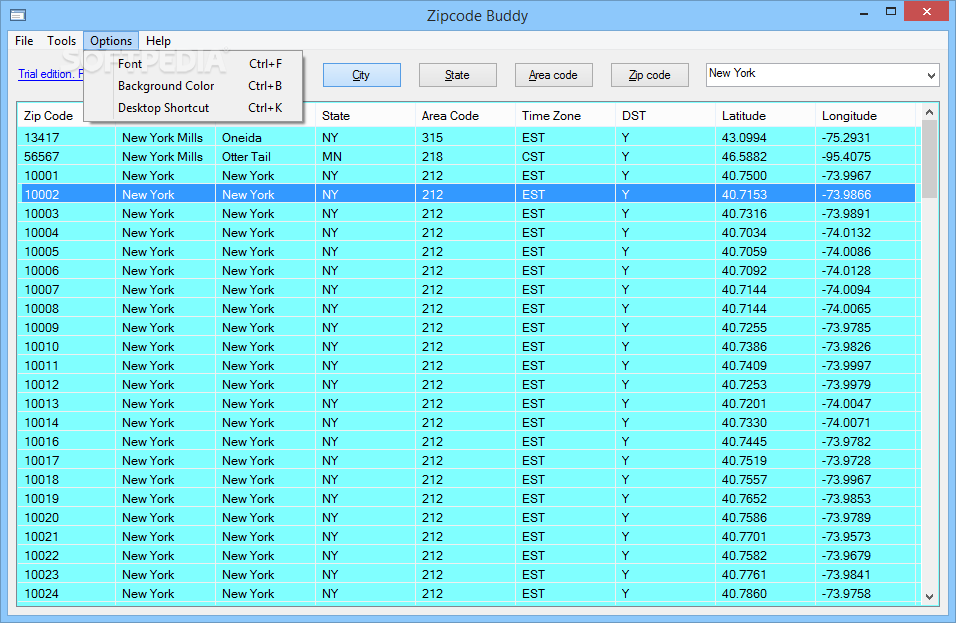
Task: Select zip code 10017 cell
Action: coord(68,460)
